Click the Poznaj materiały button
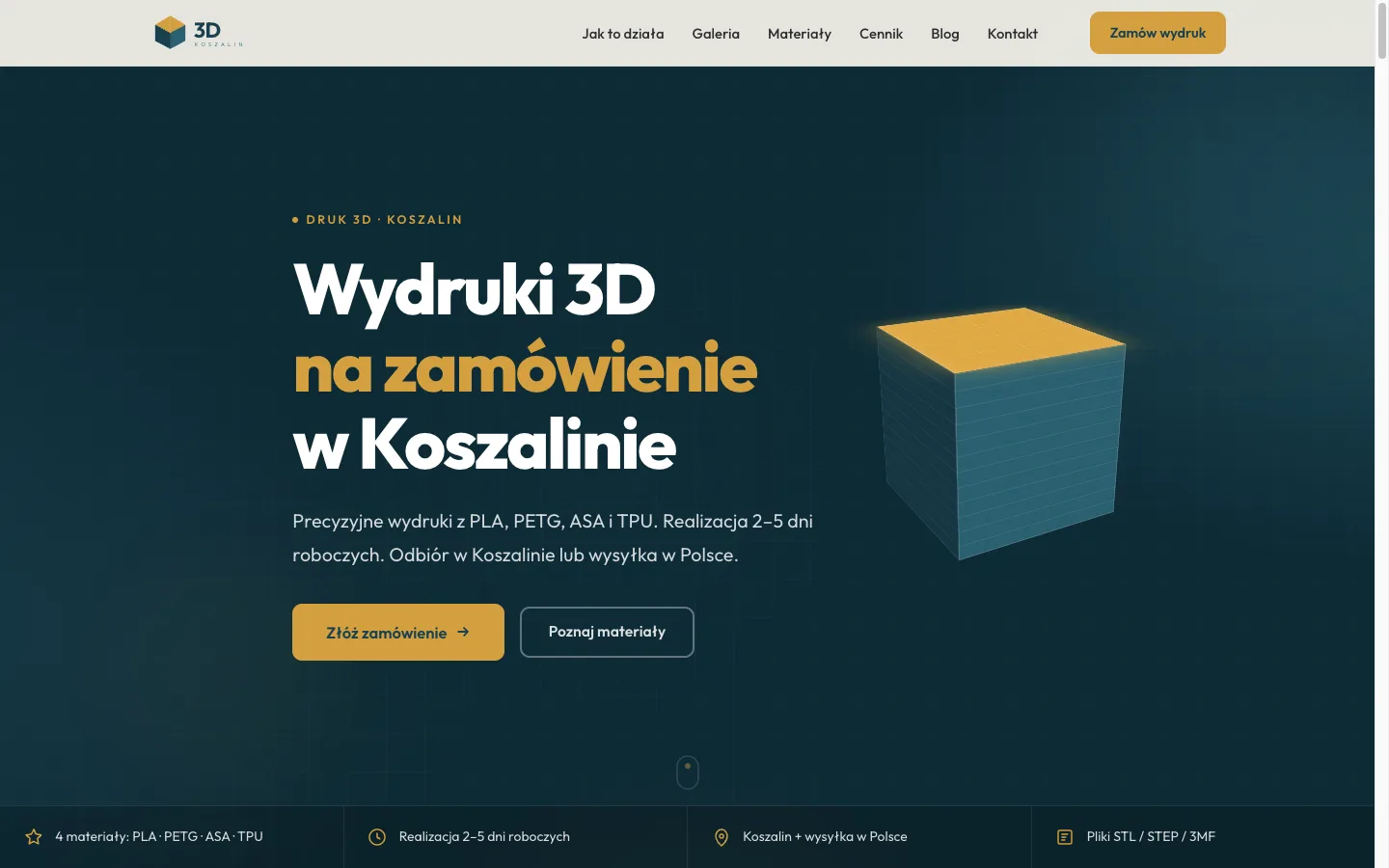The image size is (1389, 868). (607, 632)
